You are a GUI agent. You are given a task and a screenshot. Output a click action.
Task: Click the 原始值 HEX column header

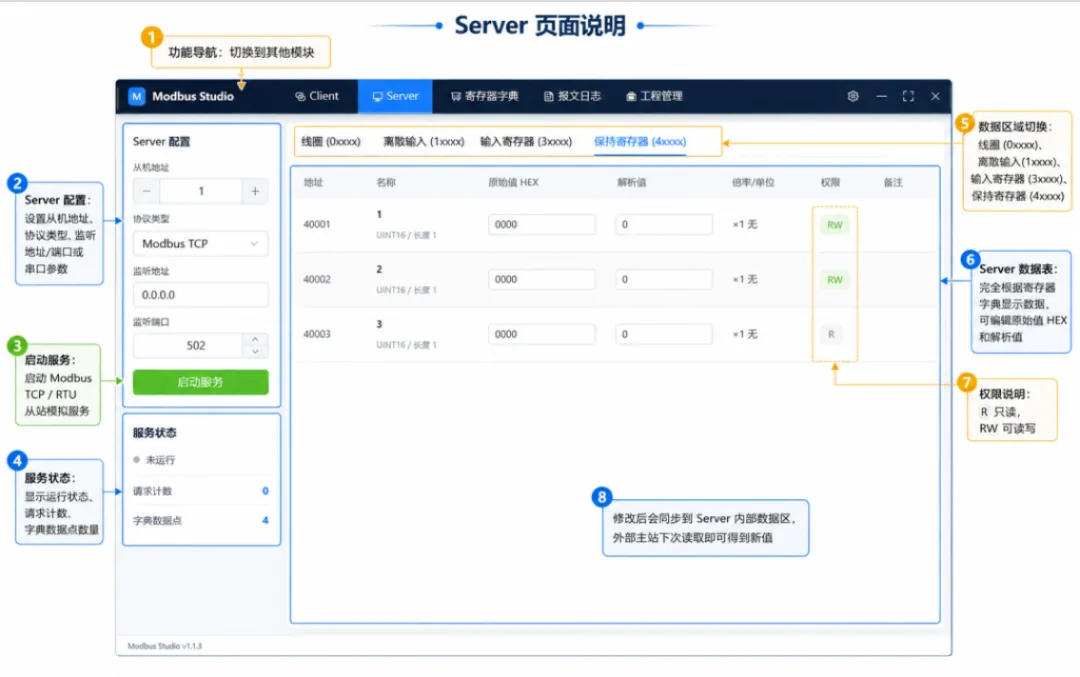(x=513, y=183)
